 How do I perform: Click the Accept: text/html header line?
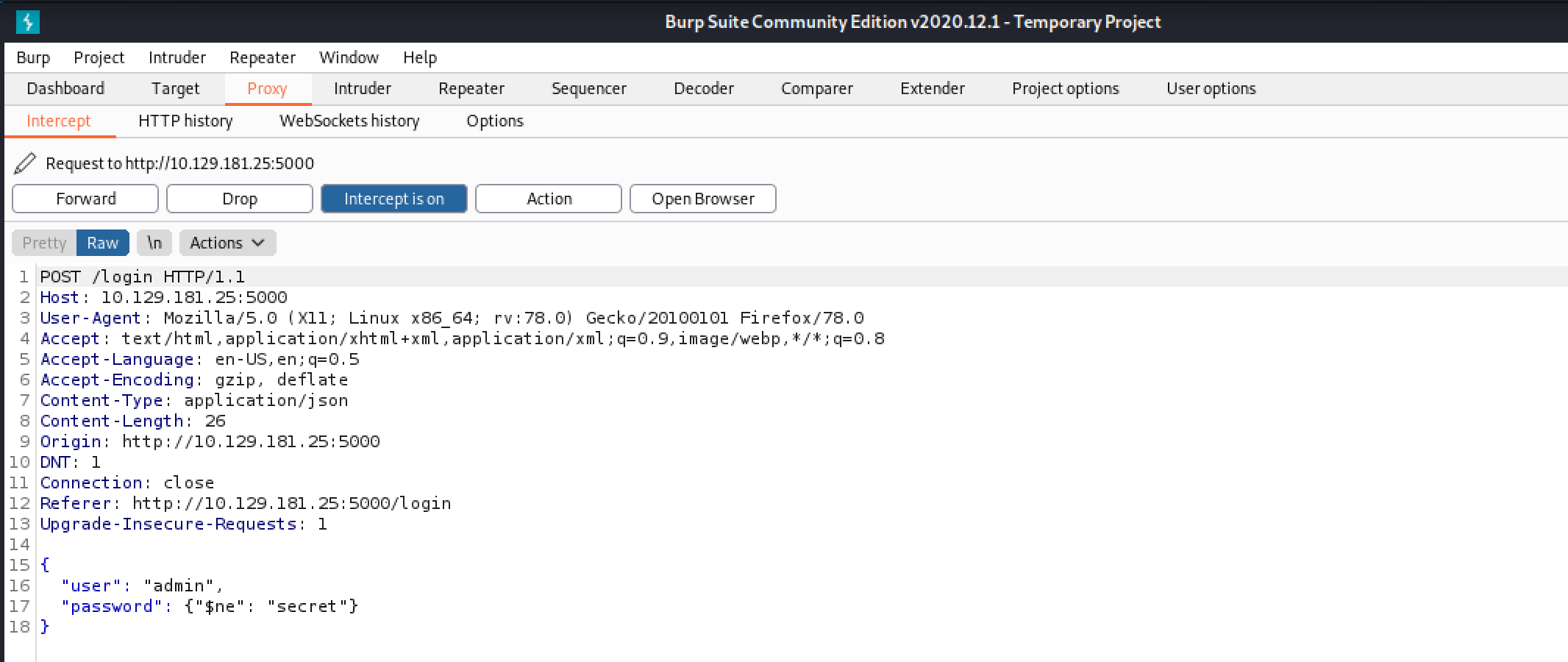pos(463,338)
